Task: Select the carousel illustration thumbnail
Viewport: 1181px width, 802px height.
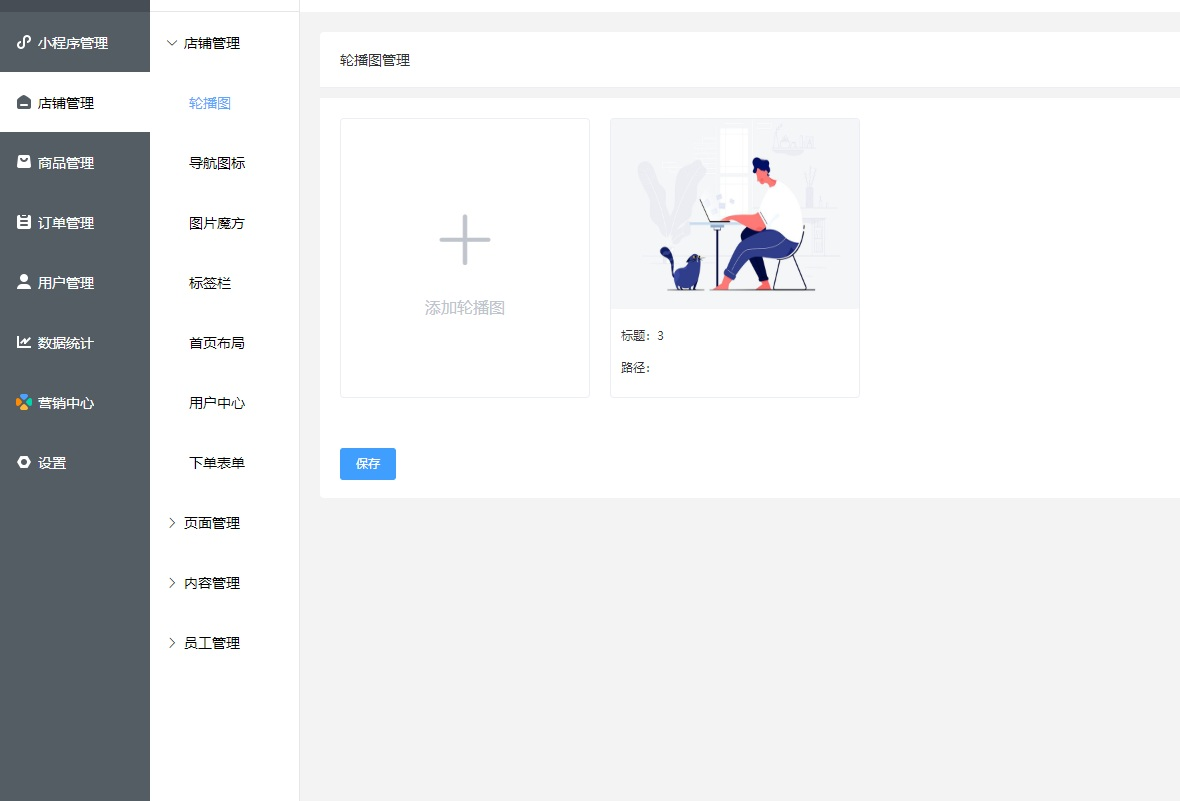Action: 734,214
